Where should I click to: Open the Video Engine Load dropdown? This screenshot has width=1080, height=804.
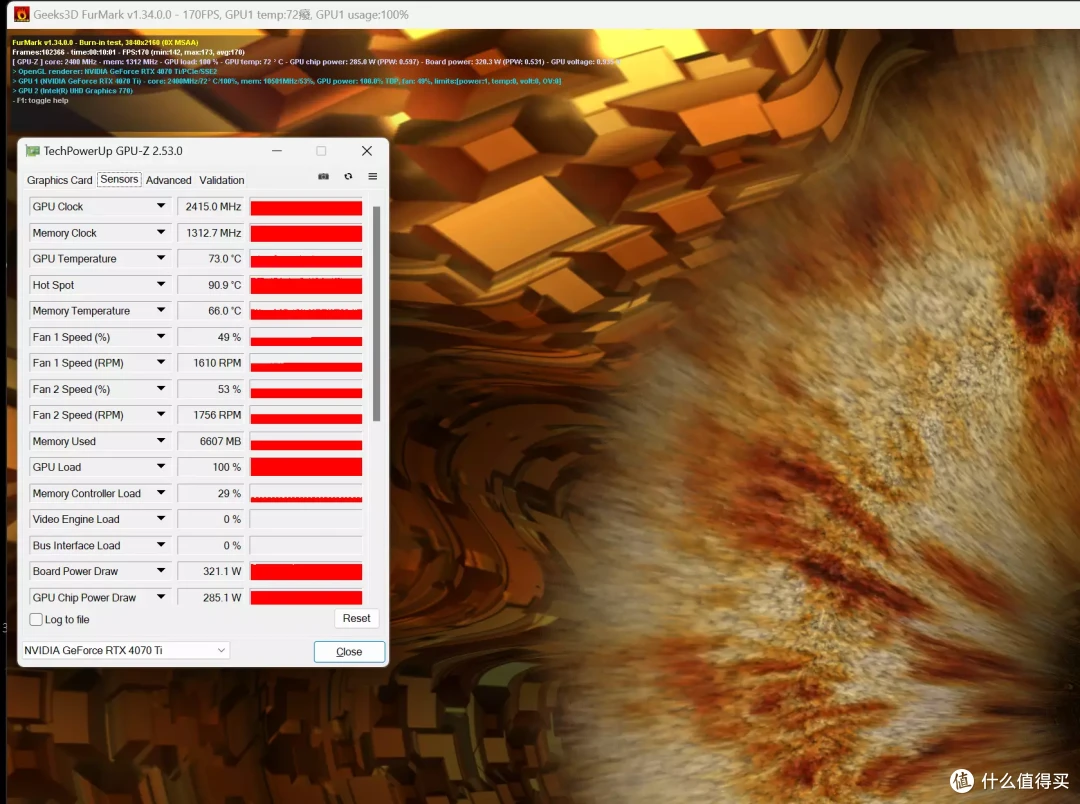[x=161, y=519]
